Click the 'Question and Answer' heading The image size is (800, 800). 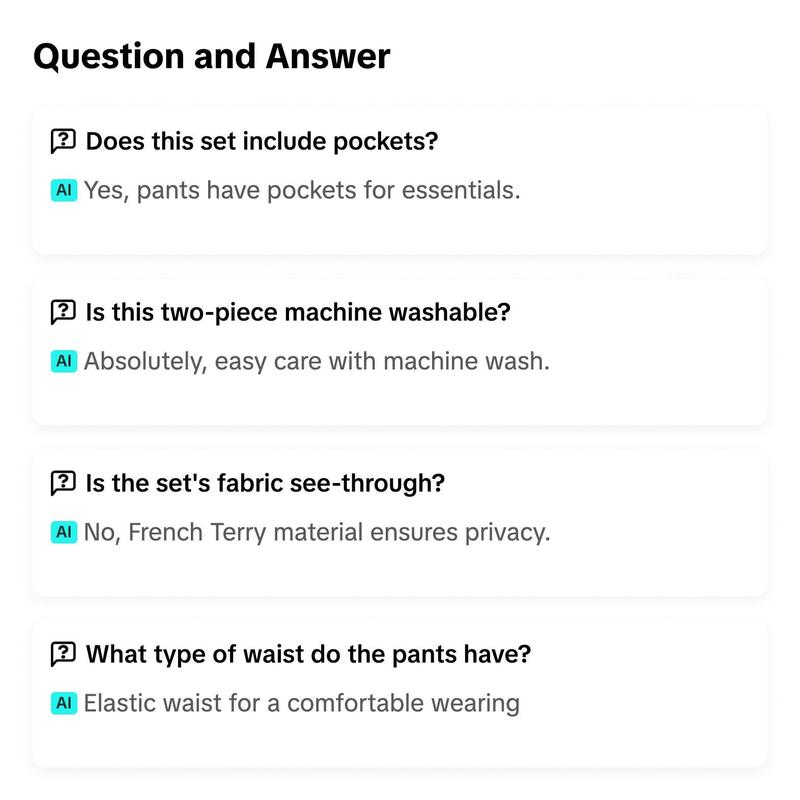tap(212, 57)
